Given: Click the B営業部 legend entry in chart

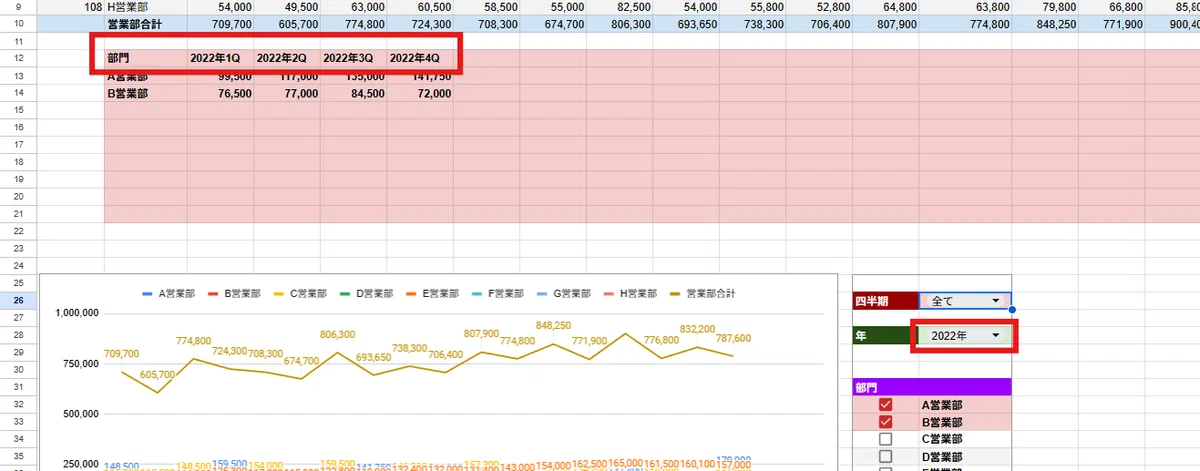Looking at the screenshot, I should click(x=233, y=294).
